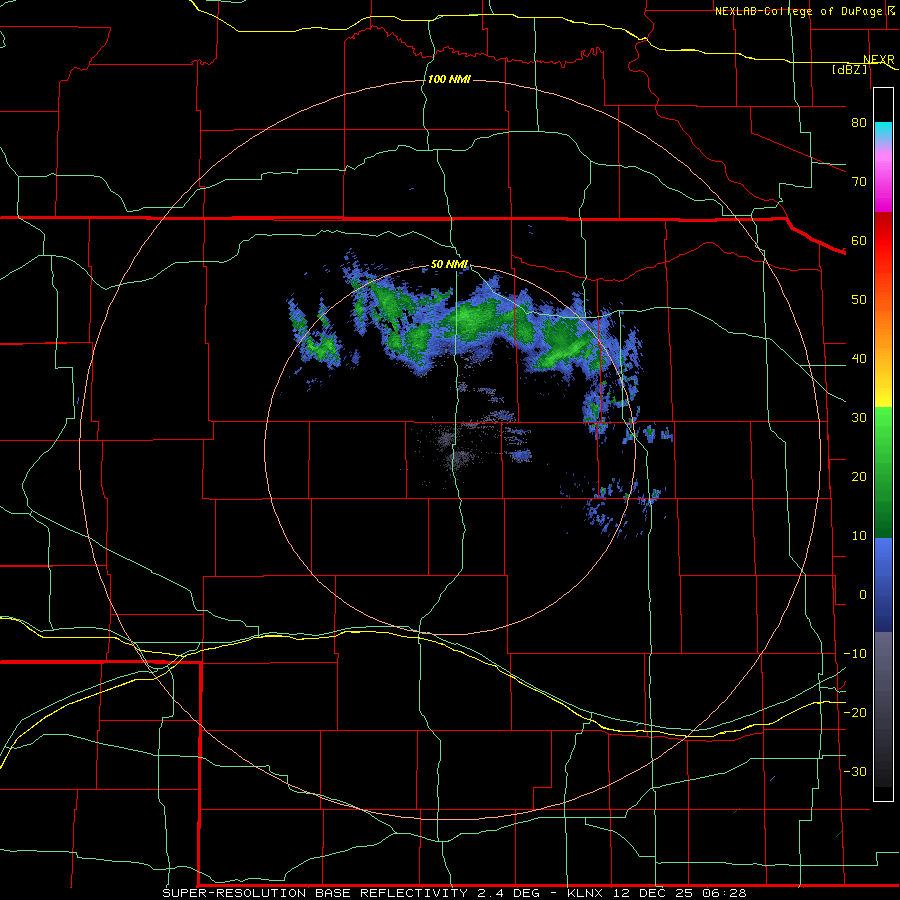
Task: Click the KLNX station identifier in the caption
Action: tap(584, 893)
